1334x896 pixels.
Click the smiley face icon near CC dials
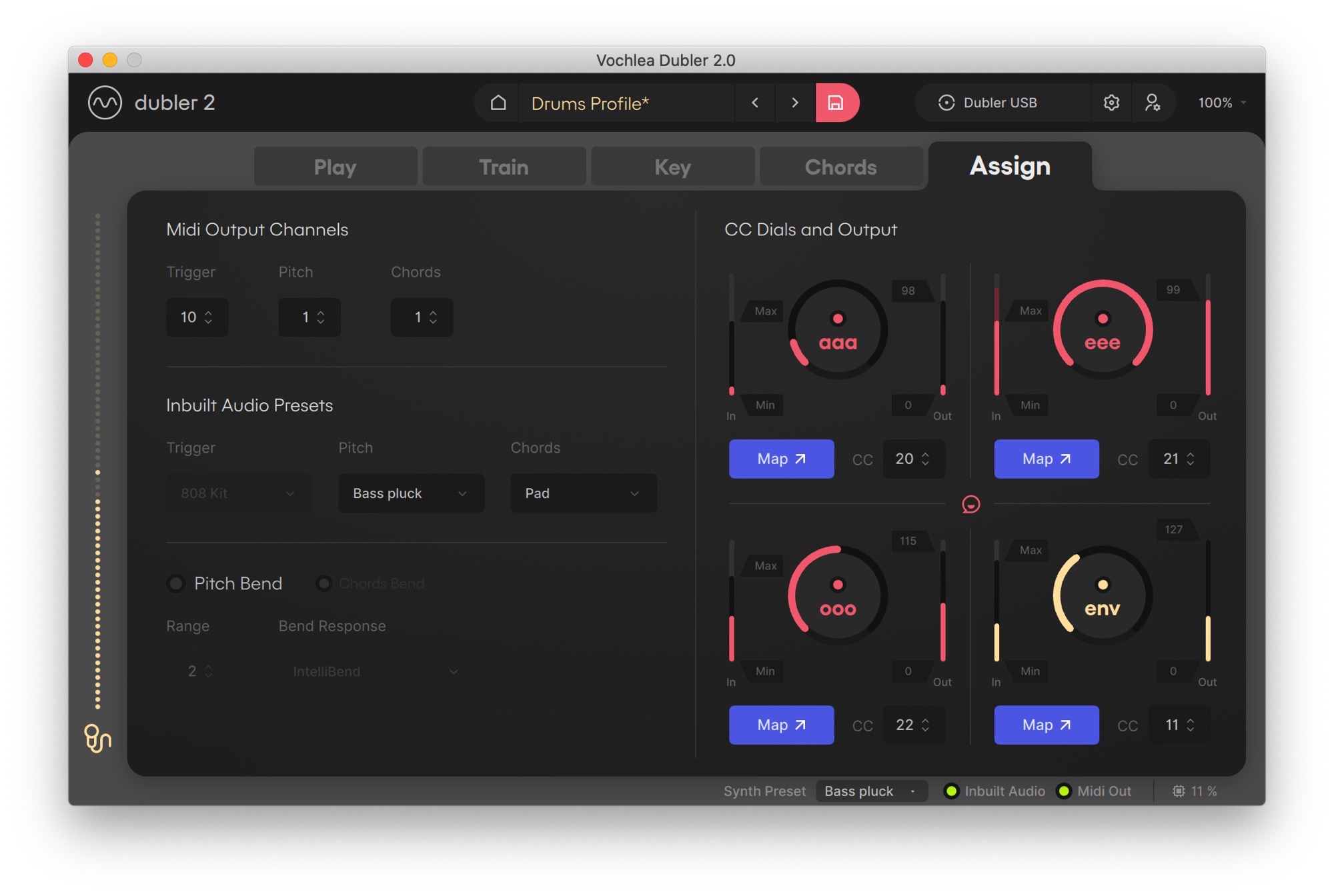[969, 503]
